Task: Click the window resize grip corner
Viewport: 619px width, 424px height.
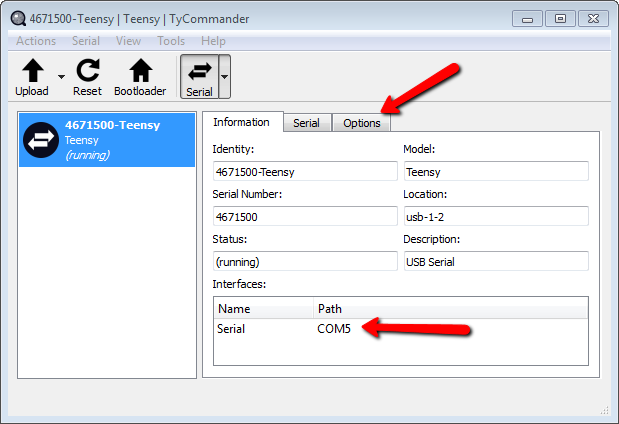Action: point(604,411)
